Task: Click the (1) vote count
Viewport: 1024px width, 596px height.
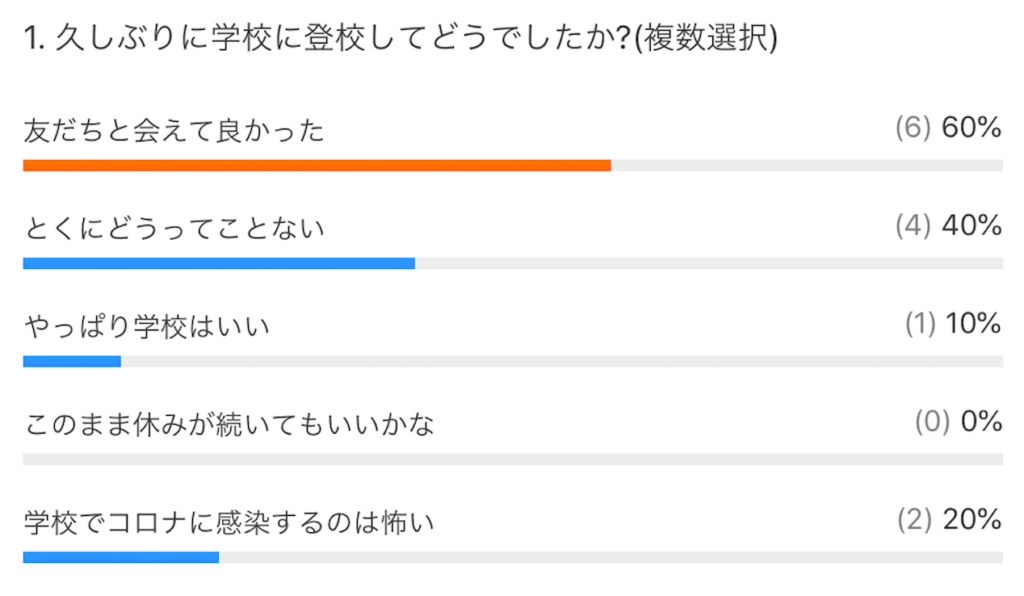Action: [920, 324]
